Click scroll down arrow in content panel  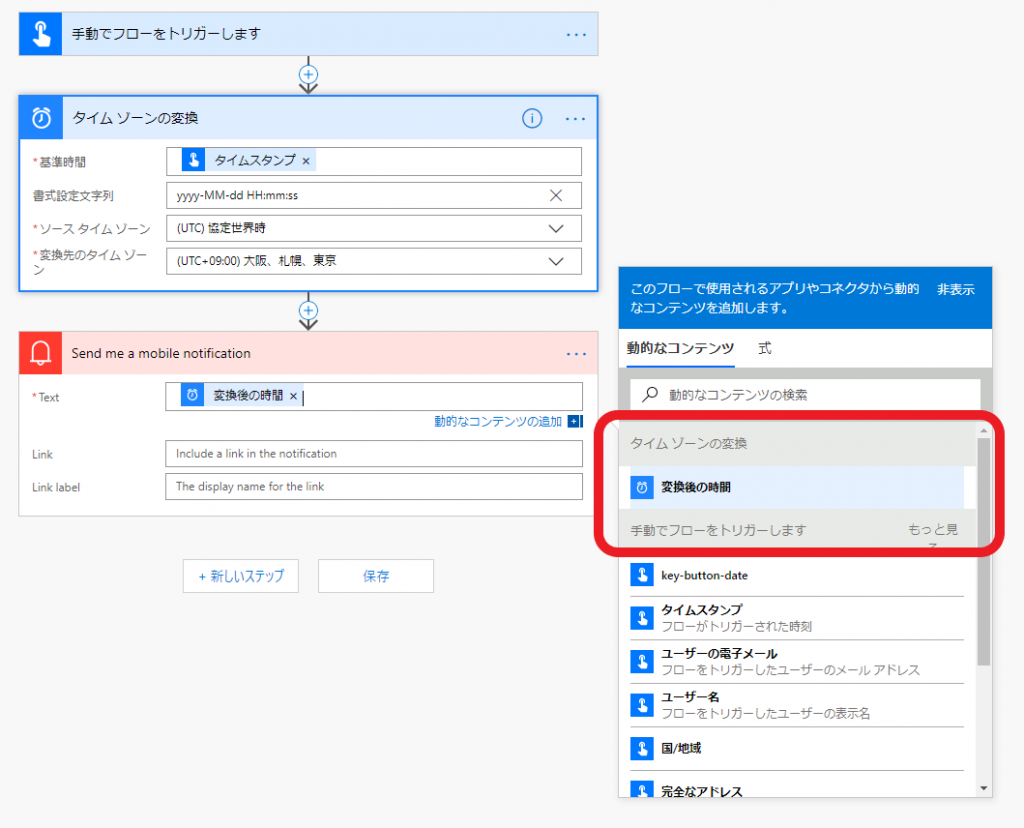coord(984,789)
